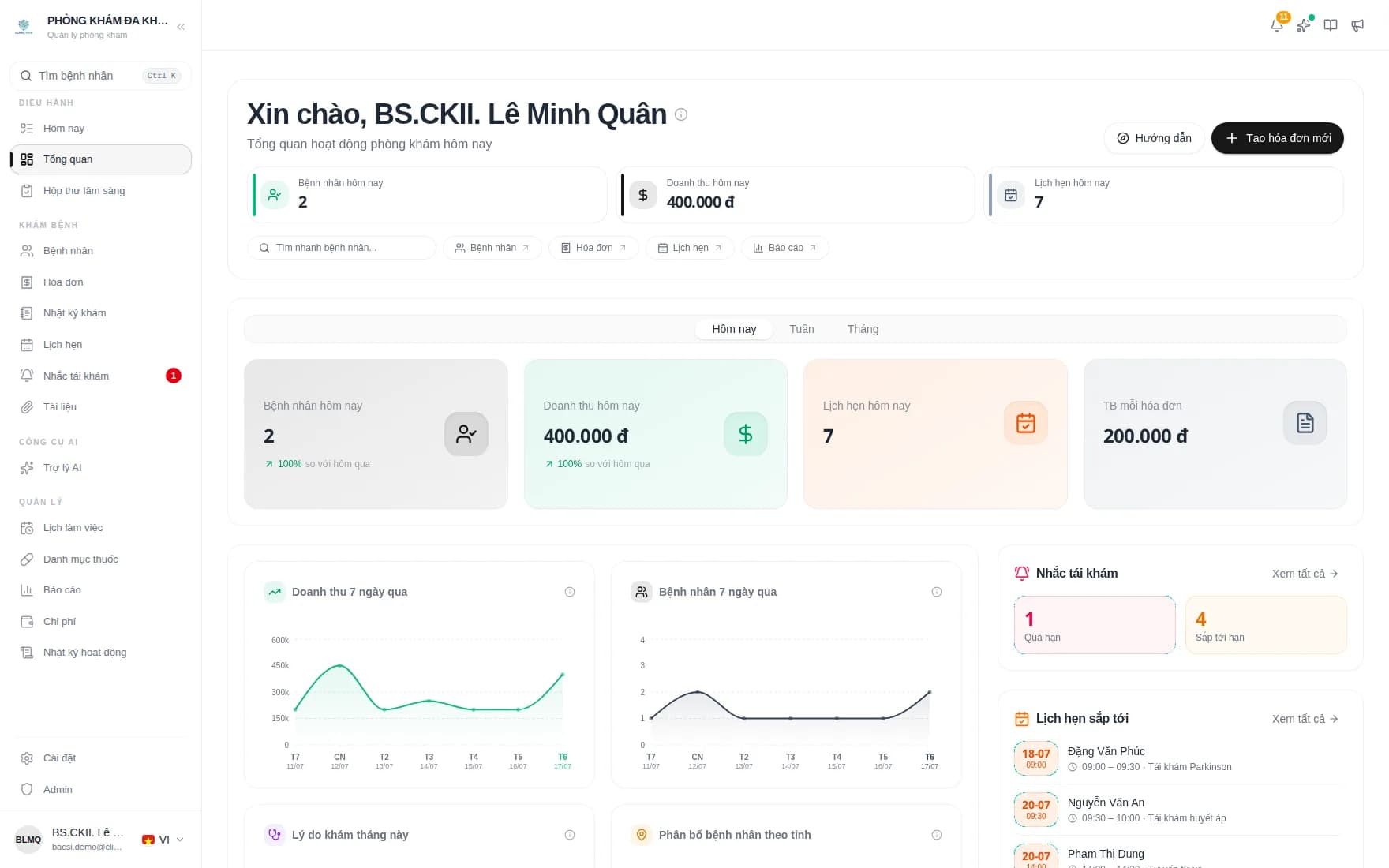
Task: Open the AI sparkle icon in header
Action: tap(1304, 25)
